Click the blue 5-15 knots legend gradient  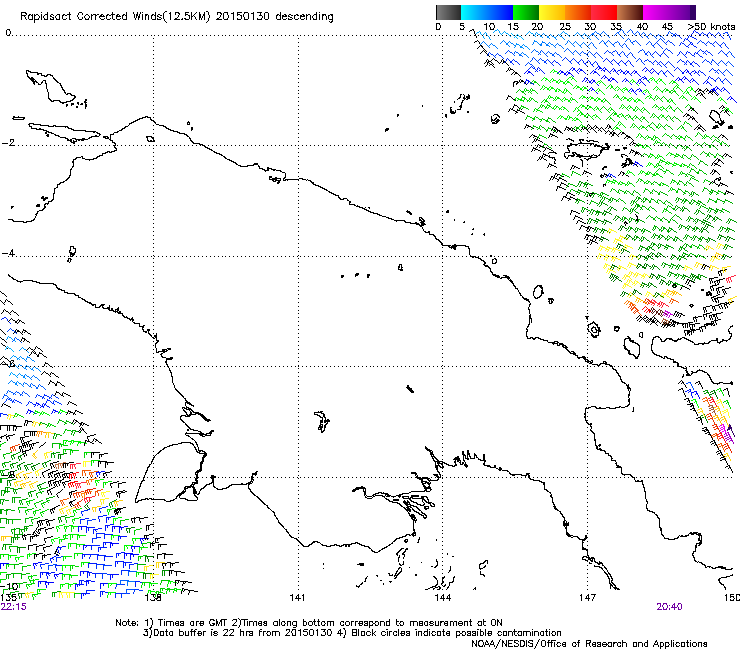pos(487,12)
